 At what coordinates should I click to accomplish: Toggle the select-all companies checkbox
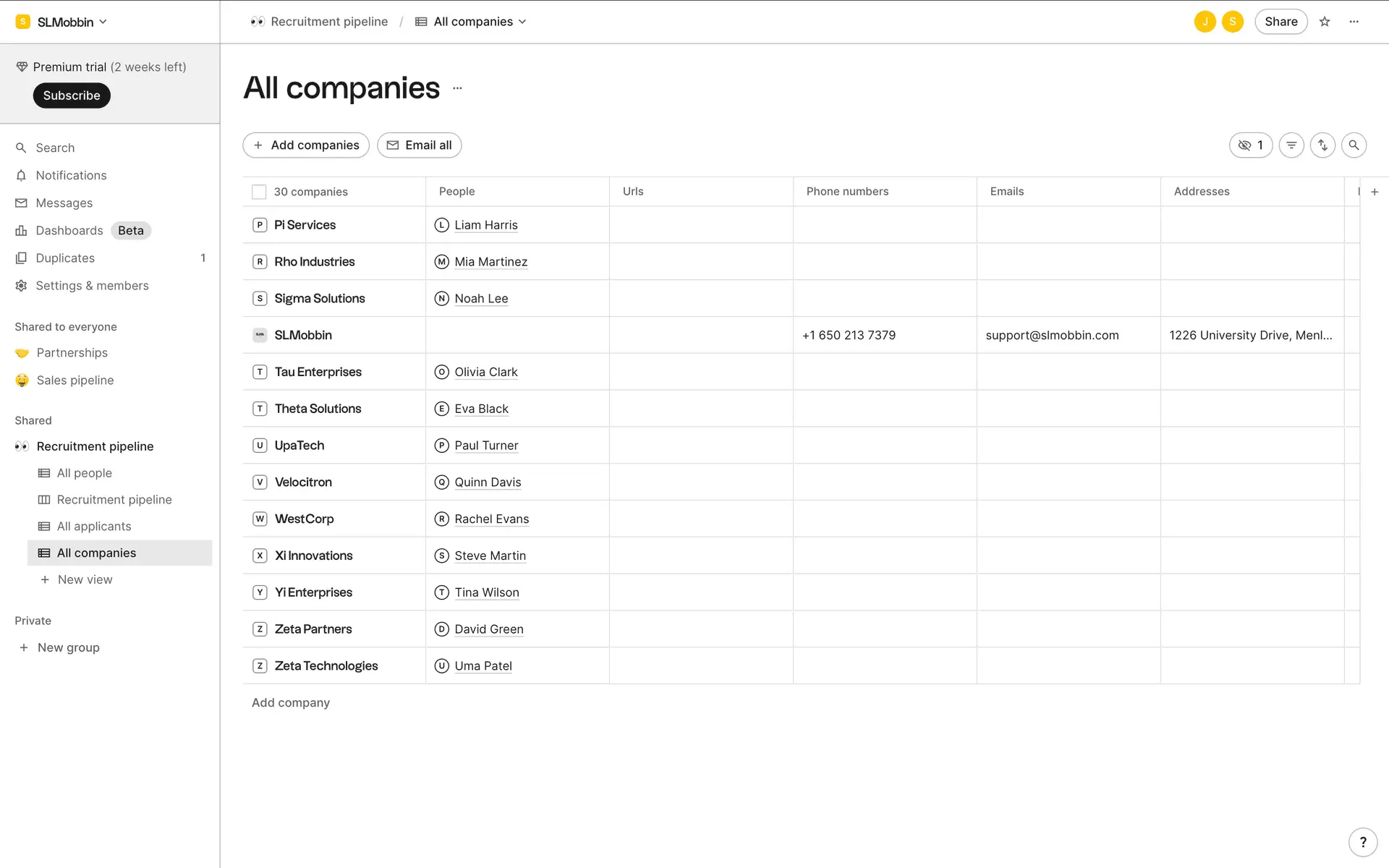pos(259,192)
